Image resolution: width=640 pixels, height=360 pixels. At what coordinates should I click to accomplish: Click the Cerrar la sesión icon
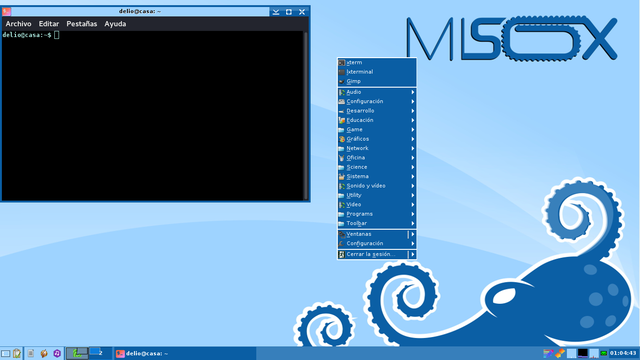(x=342, y=255)
